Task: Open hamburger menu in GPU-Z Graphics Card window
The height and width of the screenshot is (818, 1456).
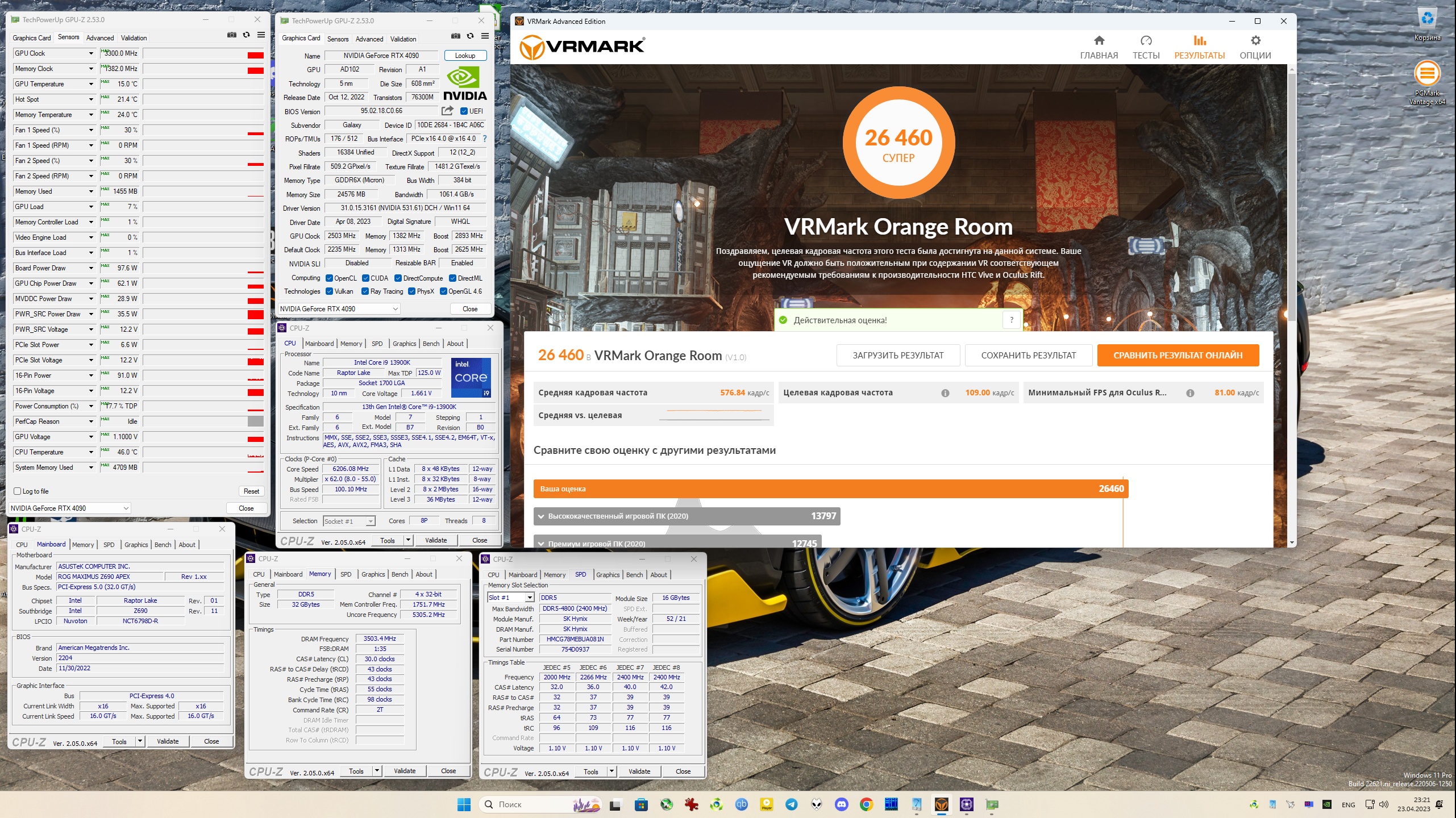Action: click(485, 36)
